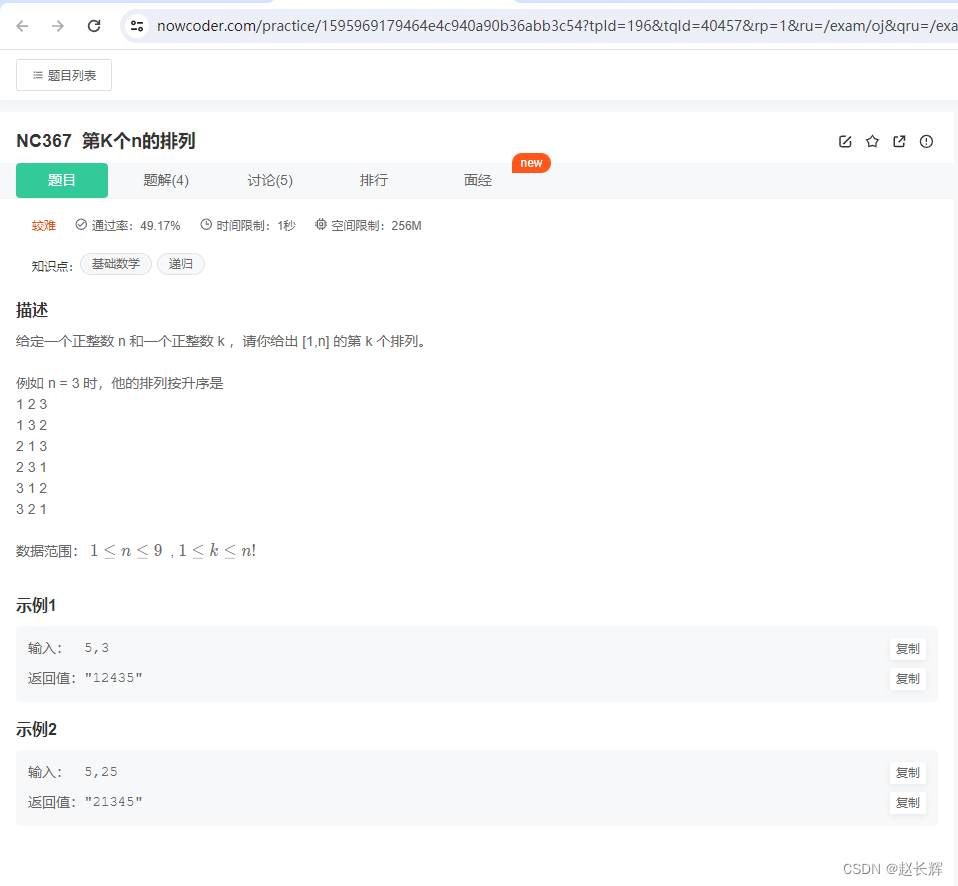Copy example 2 return value "21345"
958x886 pixels.
point(907,803)
